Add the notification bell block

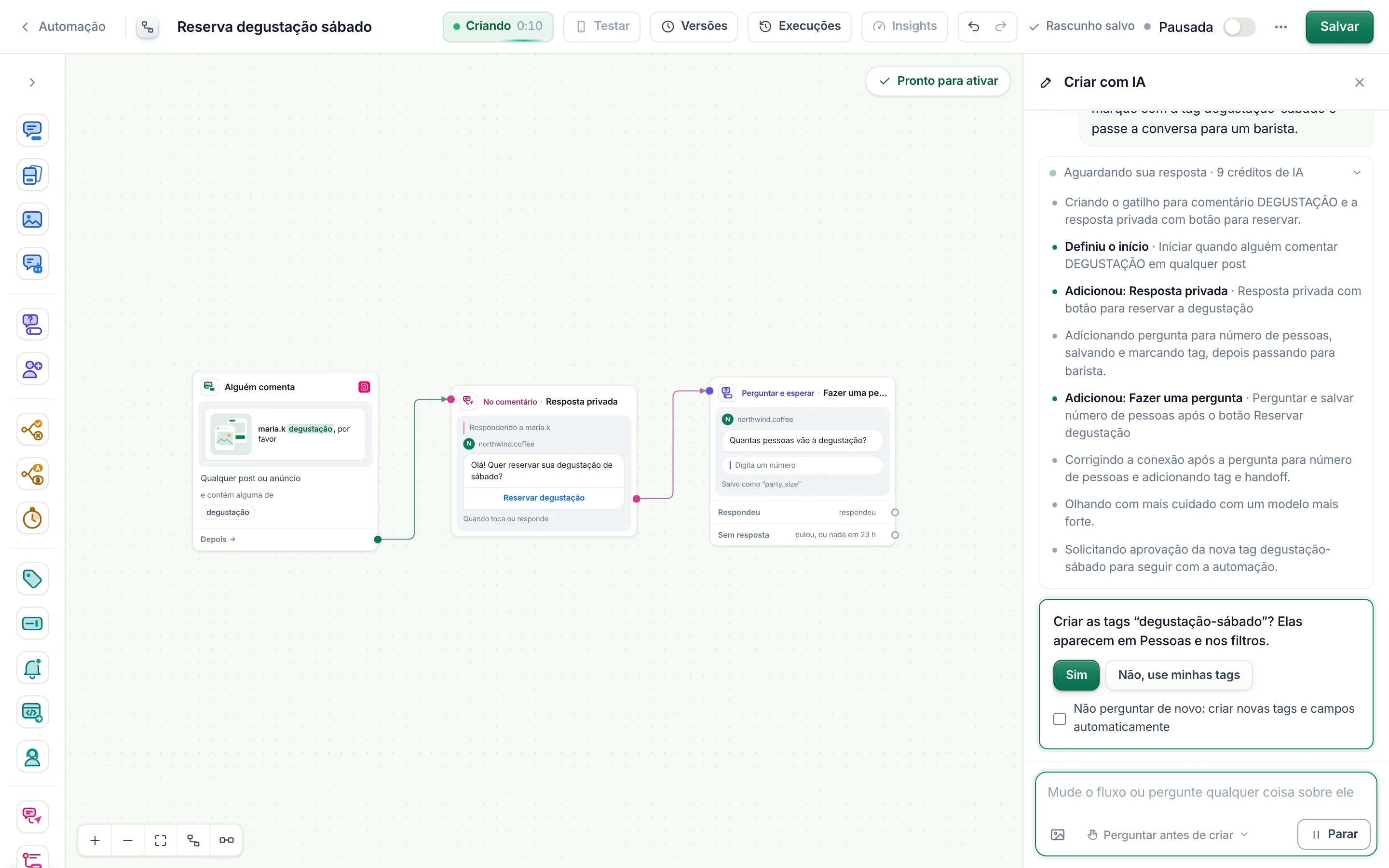pyautogui.click(x=32, y=668)
